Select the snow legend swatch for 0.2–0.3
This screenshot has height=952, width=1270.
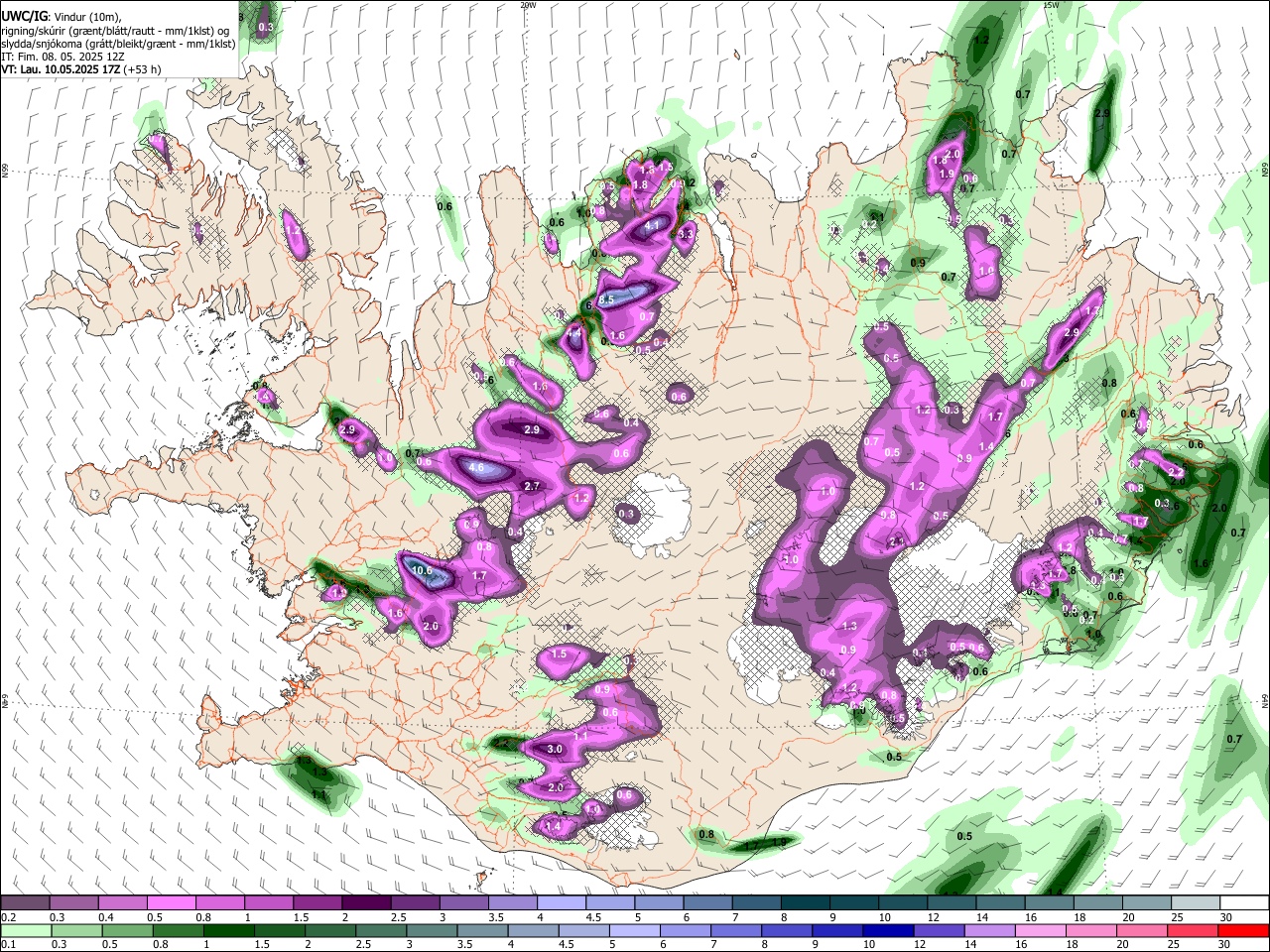tap(25, 903)
